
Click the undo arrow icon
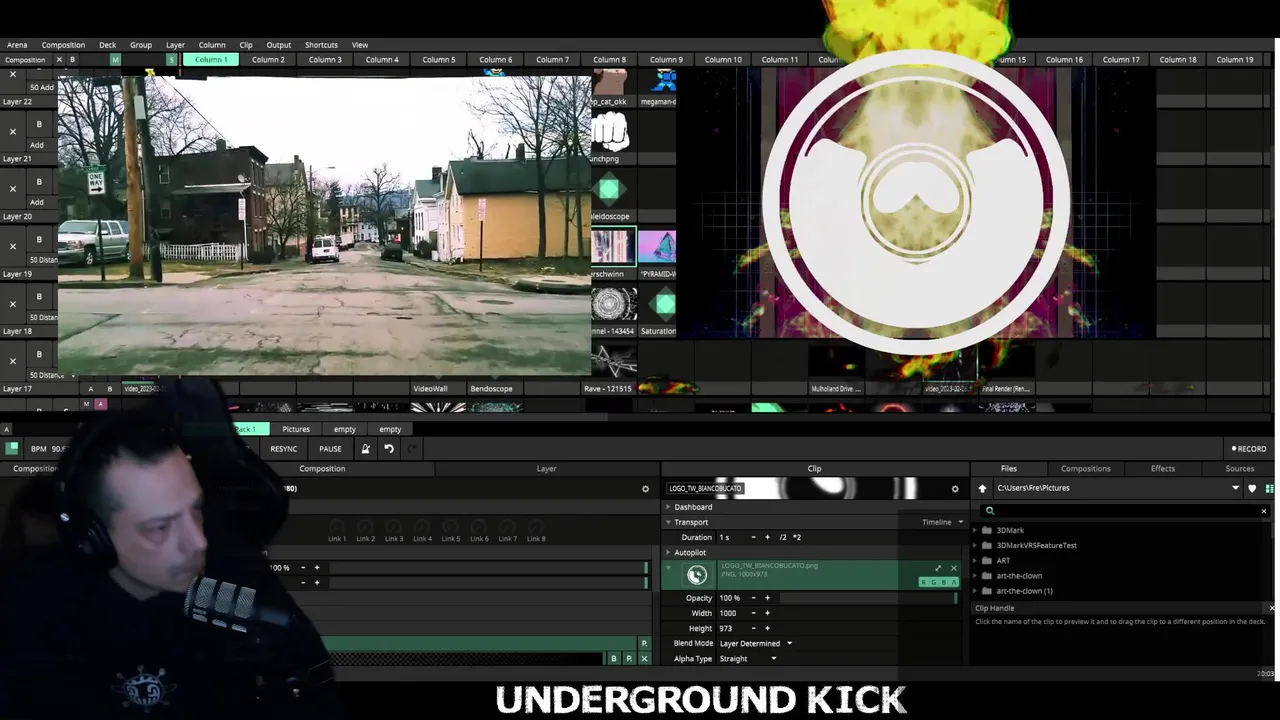pos(389,449)
